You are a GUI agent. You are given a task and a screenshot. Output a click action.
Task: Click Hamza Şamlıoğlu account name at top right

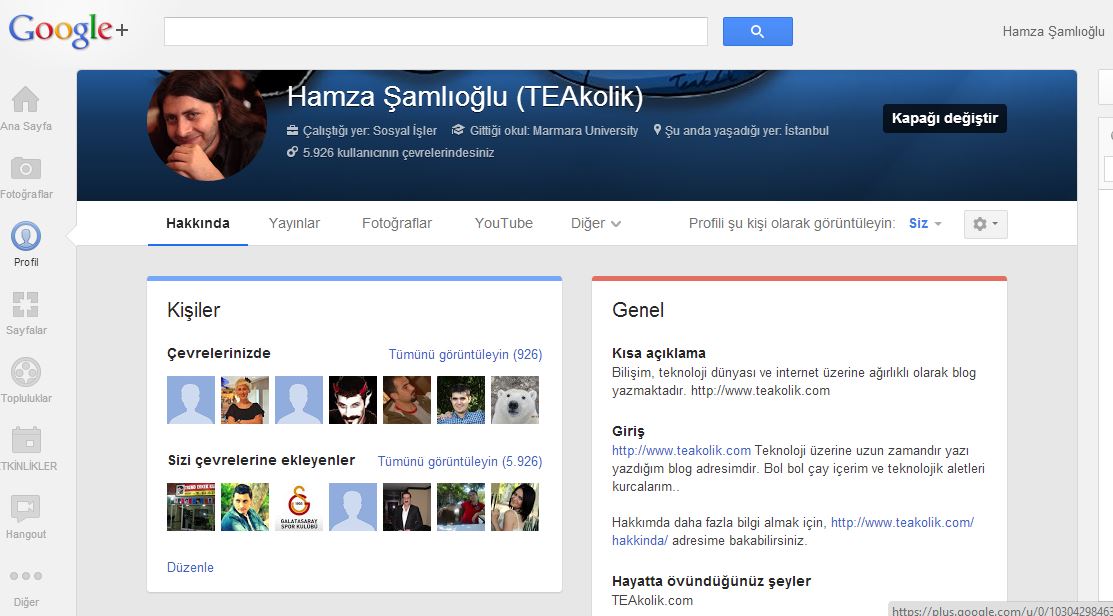click(1053, 31)
